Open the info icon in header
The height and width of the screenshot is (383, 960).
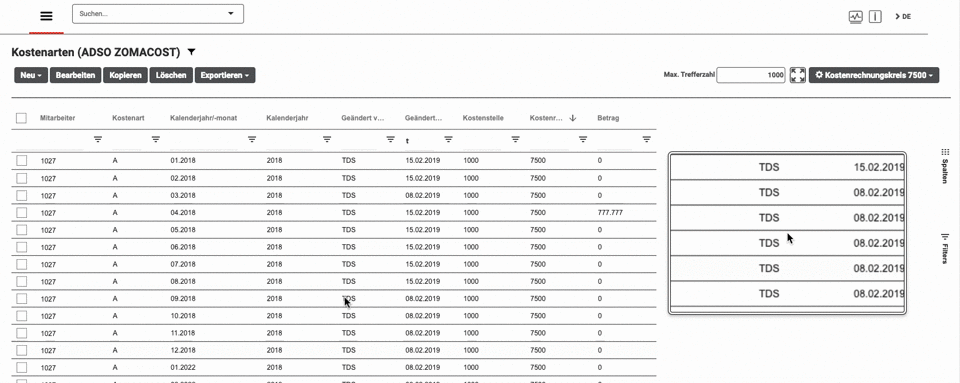875,17
